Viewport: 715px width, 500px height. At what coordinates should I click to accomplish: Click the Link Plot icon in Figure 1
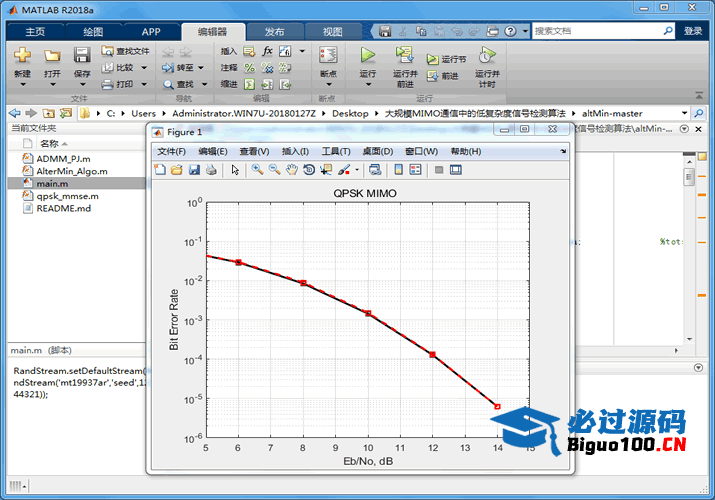375,170
